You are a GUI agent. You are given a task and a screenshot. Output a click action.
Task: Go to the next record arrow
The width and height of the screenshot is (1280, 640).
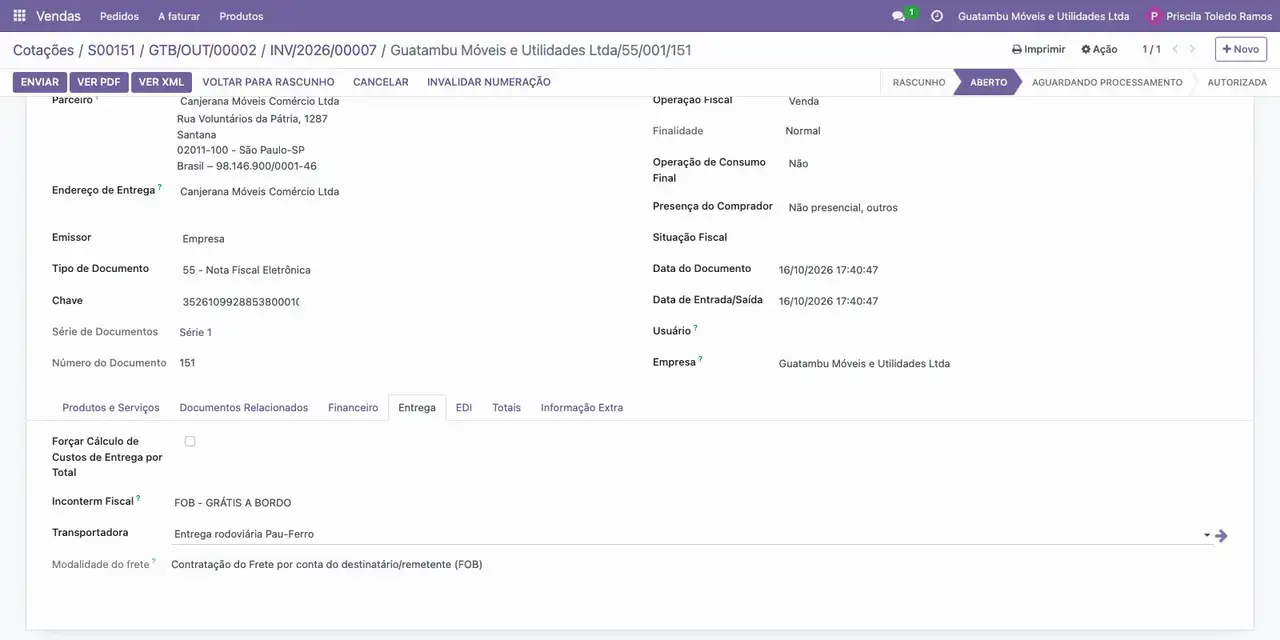click(x=1192, y=49)
